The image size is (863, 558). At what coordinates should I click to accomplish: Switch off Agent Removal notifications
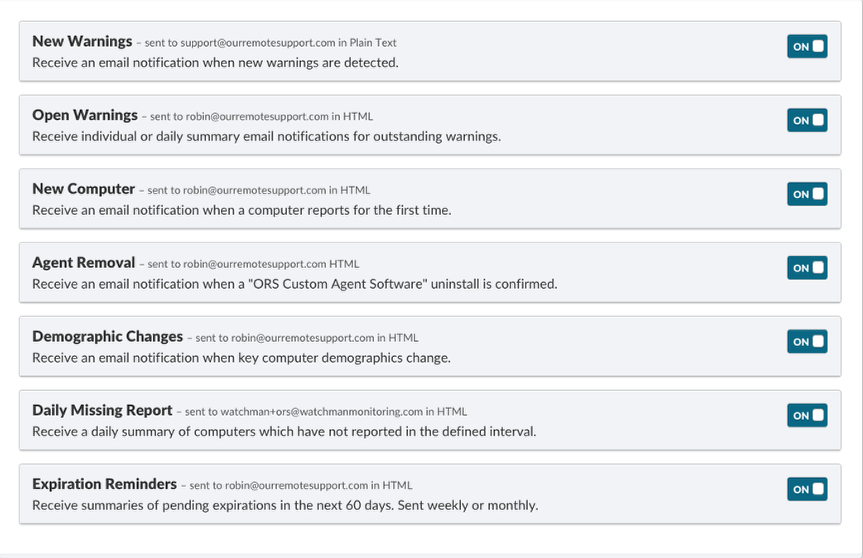[807, 267]
